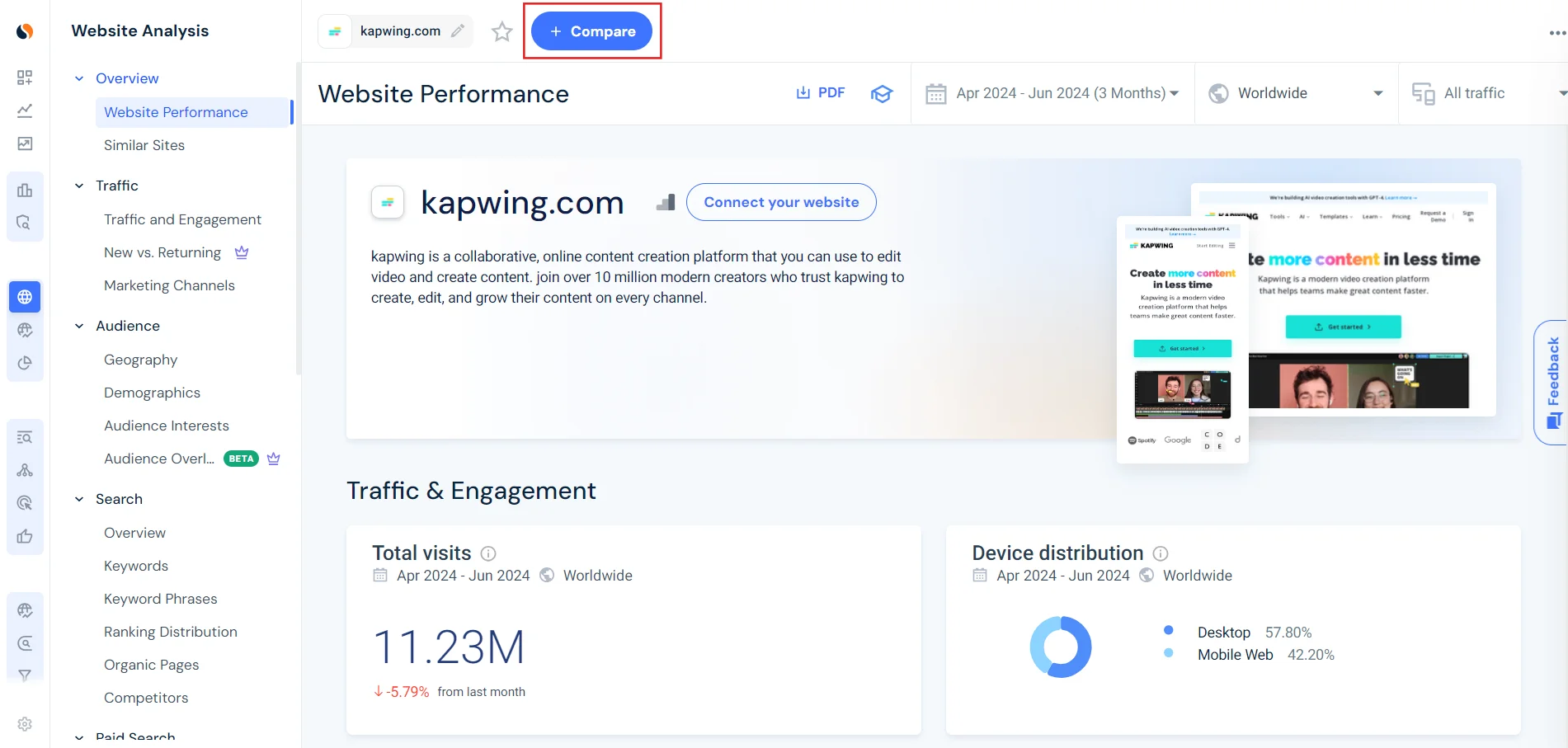The height and width of the screenshot is (748, 1568).
Task: Download the PDF report
Action: pos(821,93)
